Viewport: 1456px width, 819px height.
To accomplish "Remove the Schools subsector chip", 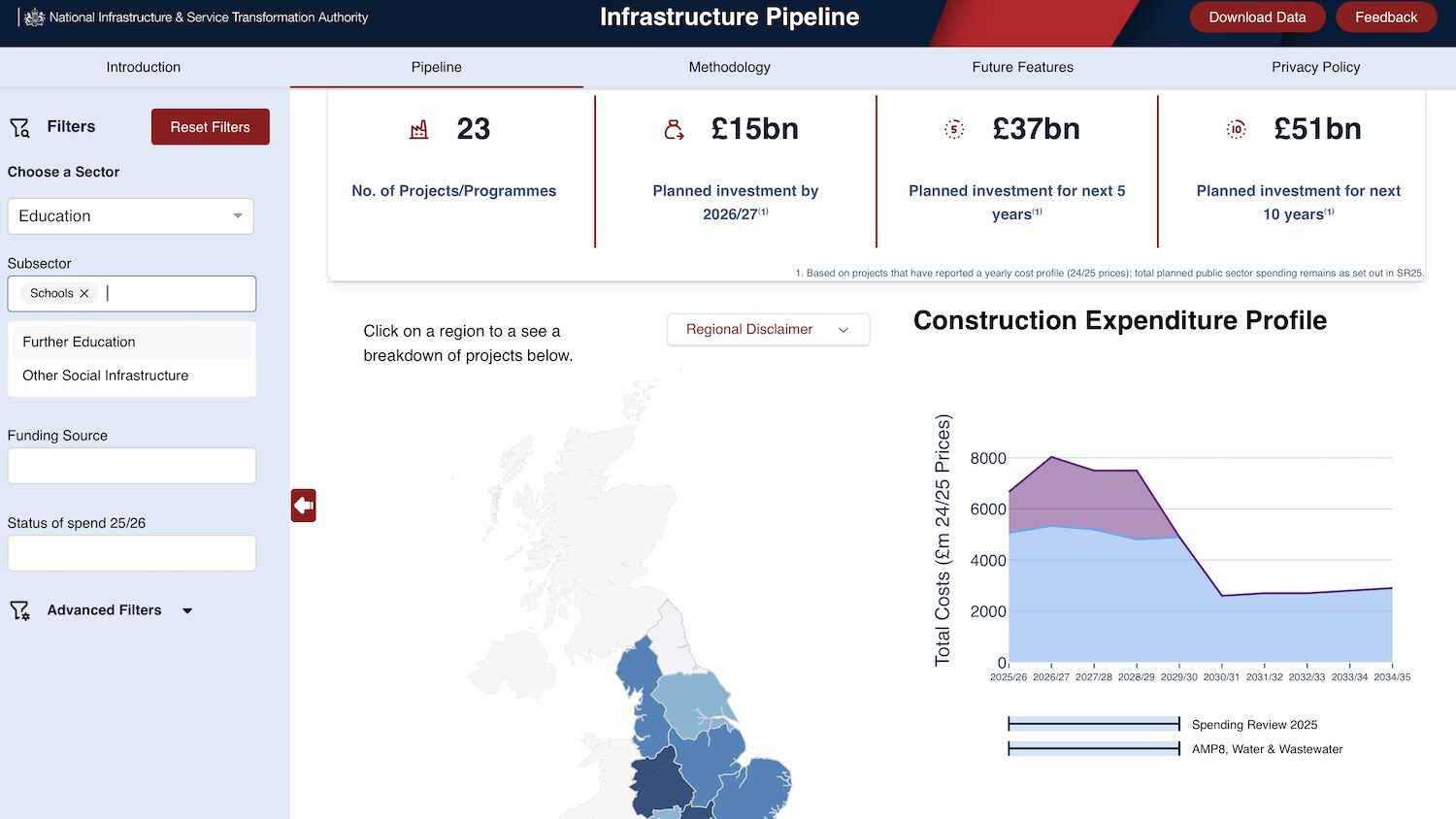I will click(84, 293).
